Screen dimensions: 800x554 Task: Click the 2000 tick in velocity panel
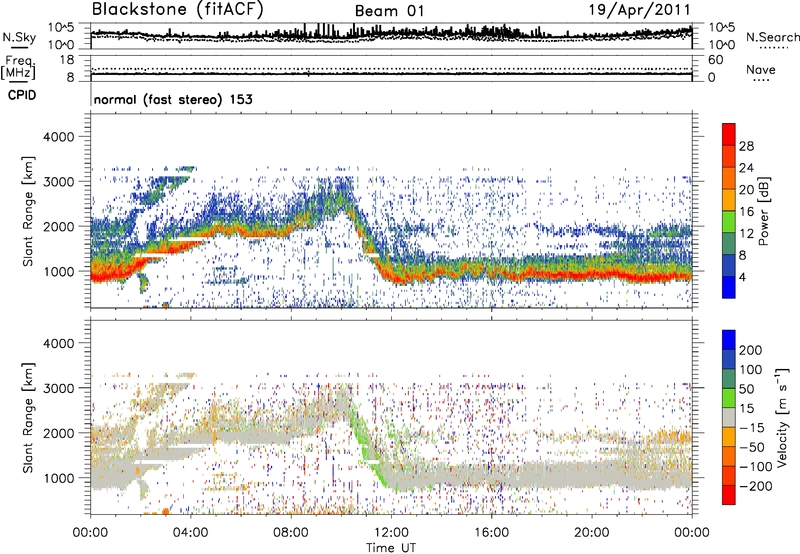tap(59, 433)
